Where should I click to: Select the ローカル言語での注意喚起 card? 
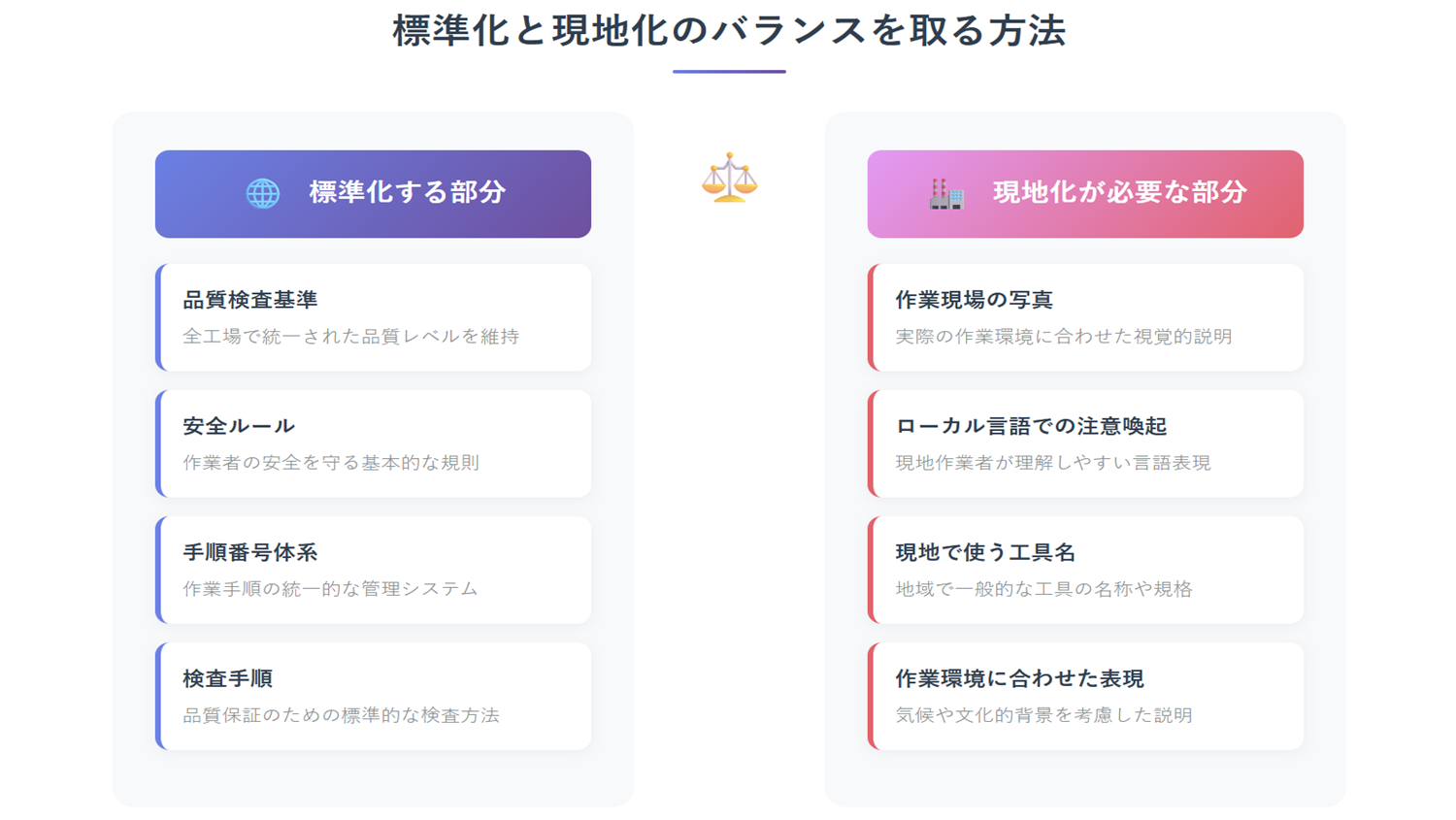coord(1085,443)
